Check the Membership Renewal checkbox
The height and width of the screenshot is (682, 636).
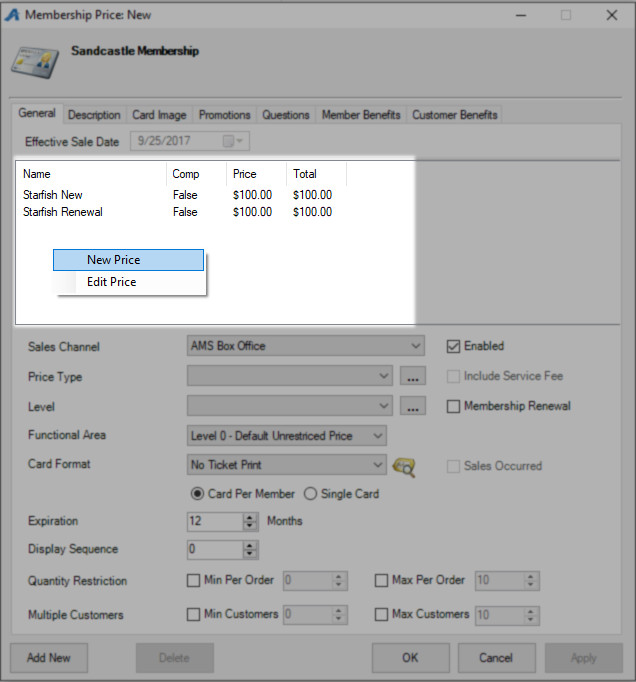click(x=453, y=407)
